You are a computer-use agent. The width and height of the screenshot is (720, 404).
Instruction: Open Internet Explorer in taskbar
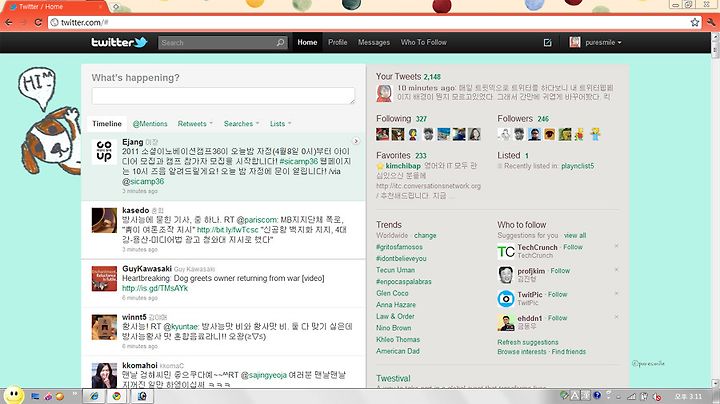click(94, 396)
